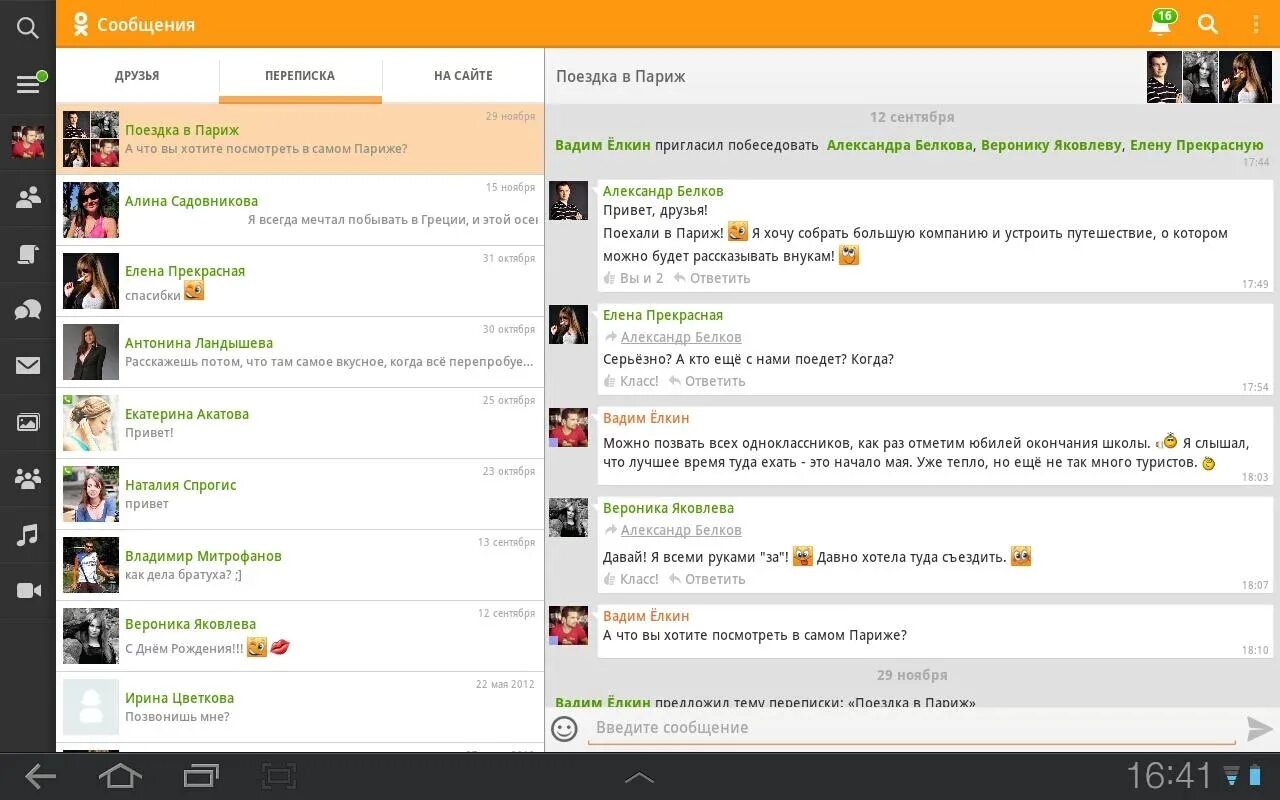Expand the bottom bar up chevron
This screenshot has width=1280, height=800.
point(639,777)
